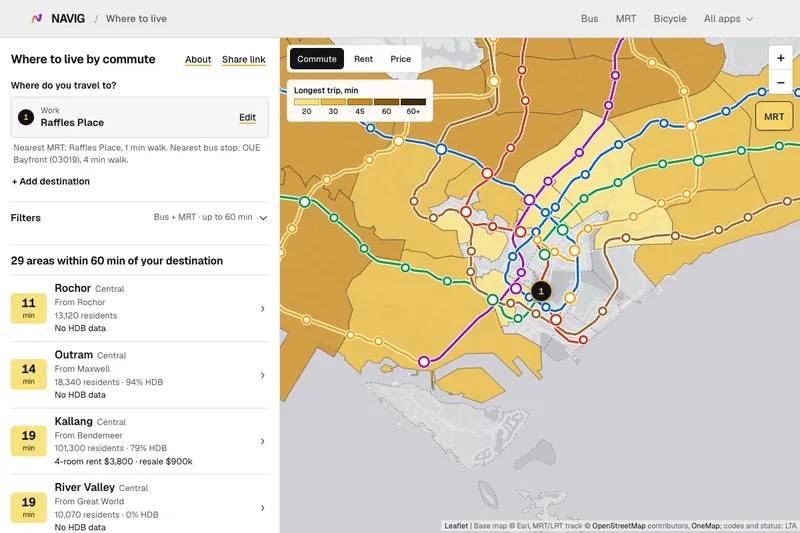Viewport: 800px width, 533px height.
Task: Click the Rochor area title
Action: [72, 288]
